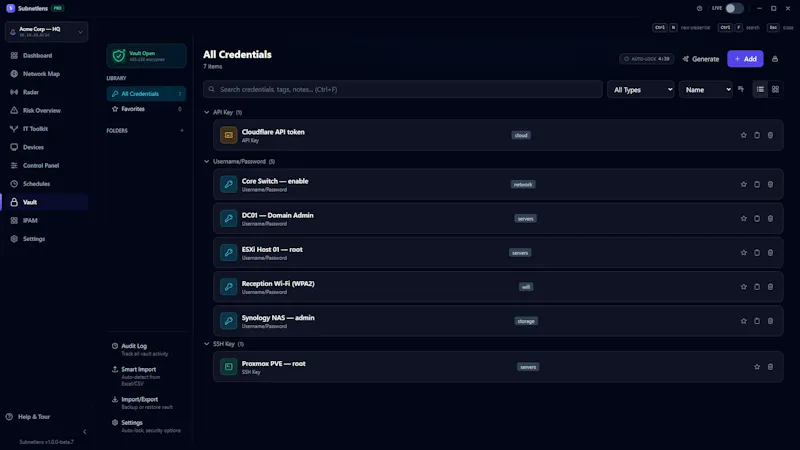Open the Name sort dropdown
This screenshot has width=800, height=450.
pyautogui.click(x=706, y=89)
